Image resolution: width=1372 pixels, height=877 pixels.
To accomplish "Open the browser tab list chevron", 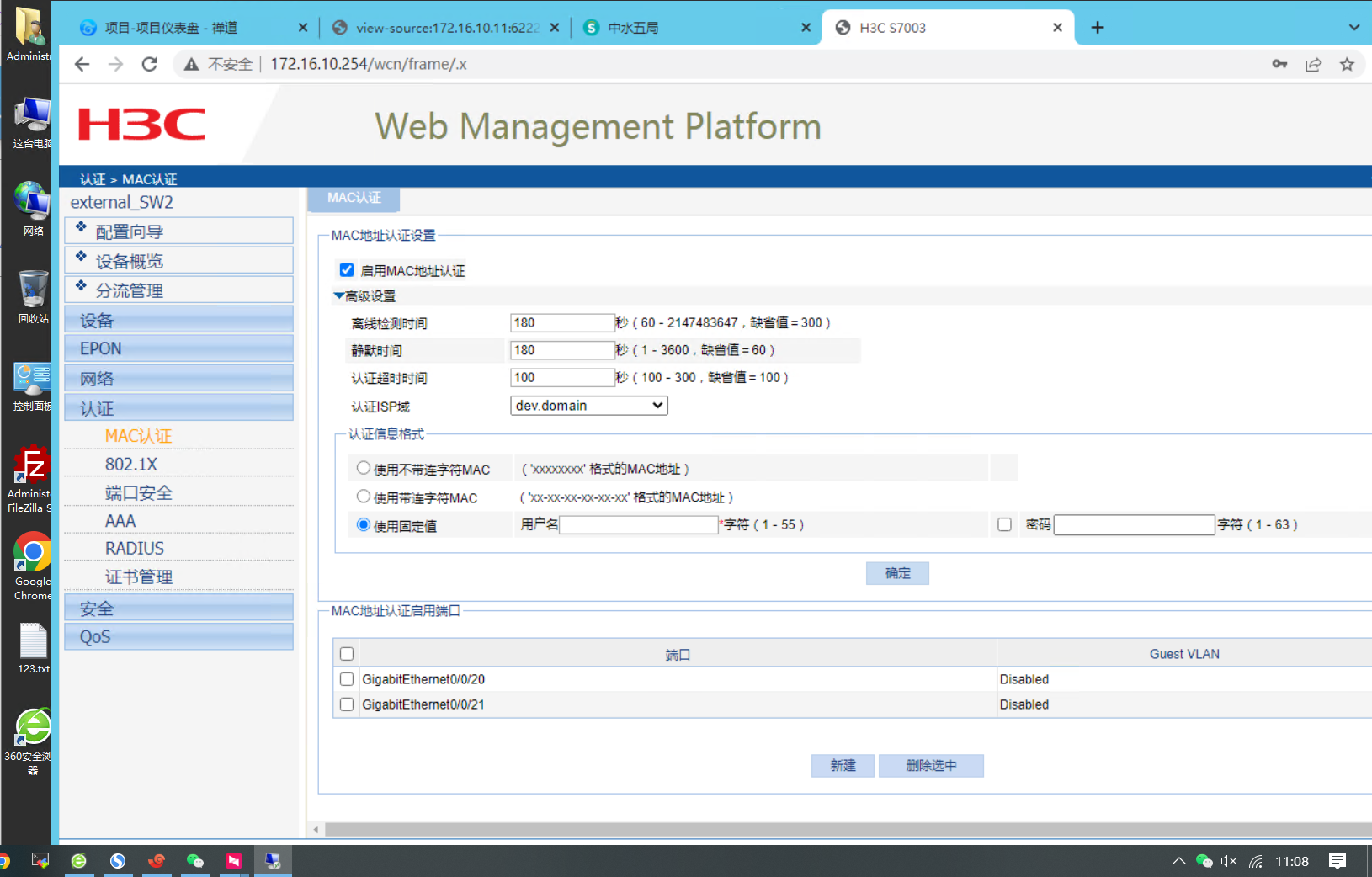I will [1353, 28].
